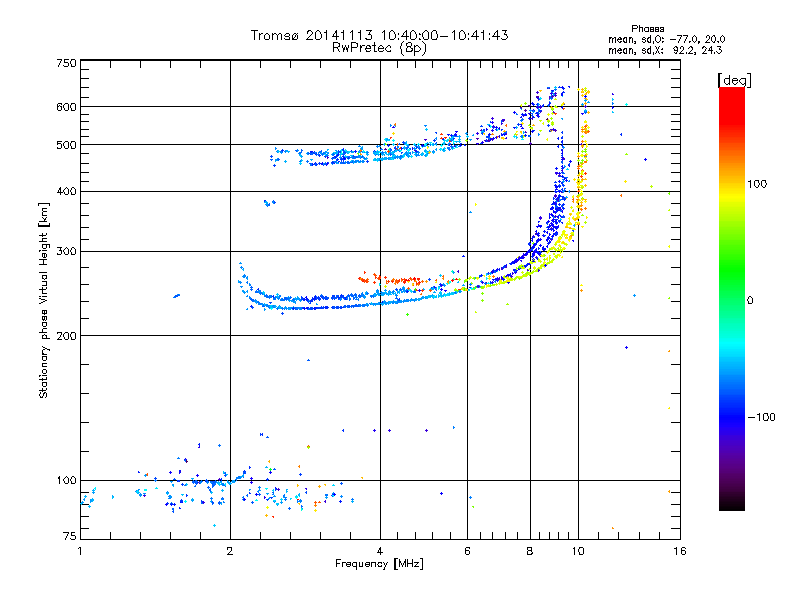This screenshot has height=600, width=800.
Task: Click the colorbar '0' tick label
Action: click(750, 301)
